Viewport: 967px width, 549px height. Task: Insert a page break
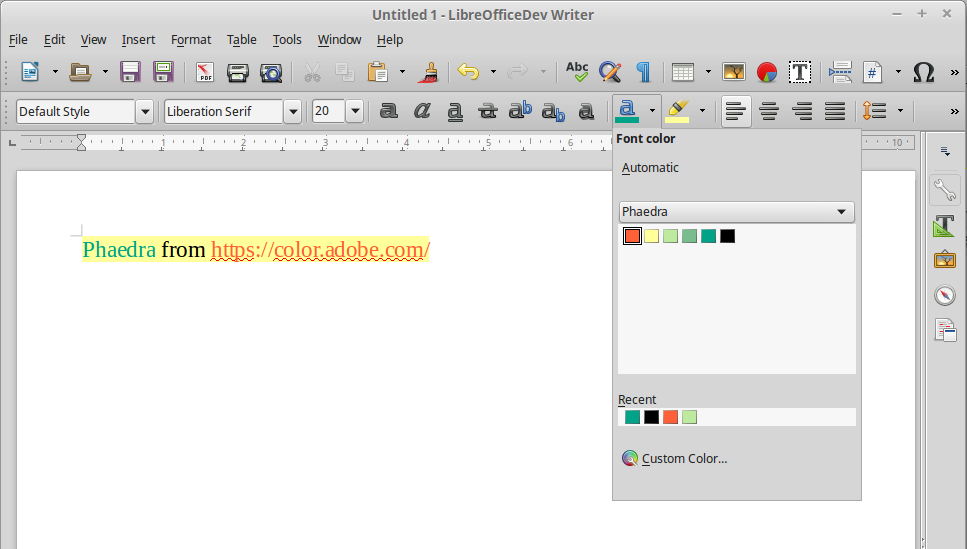(840, 72)
